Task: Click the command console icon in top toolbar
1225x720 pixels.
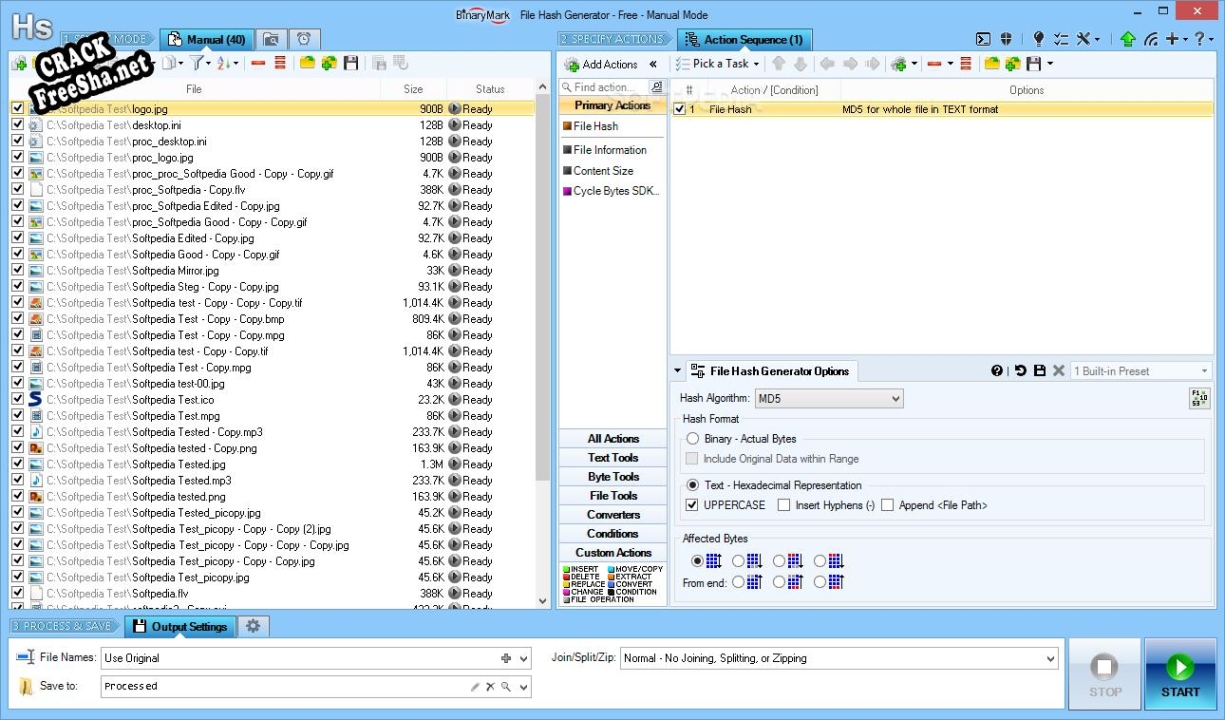Action: tap(983, 39)
